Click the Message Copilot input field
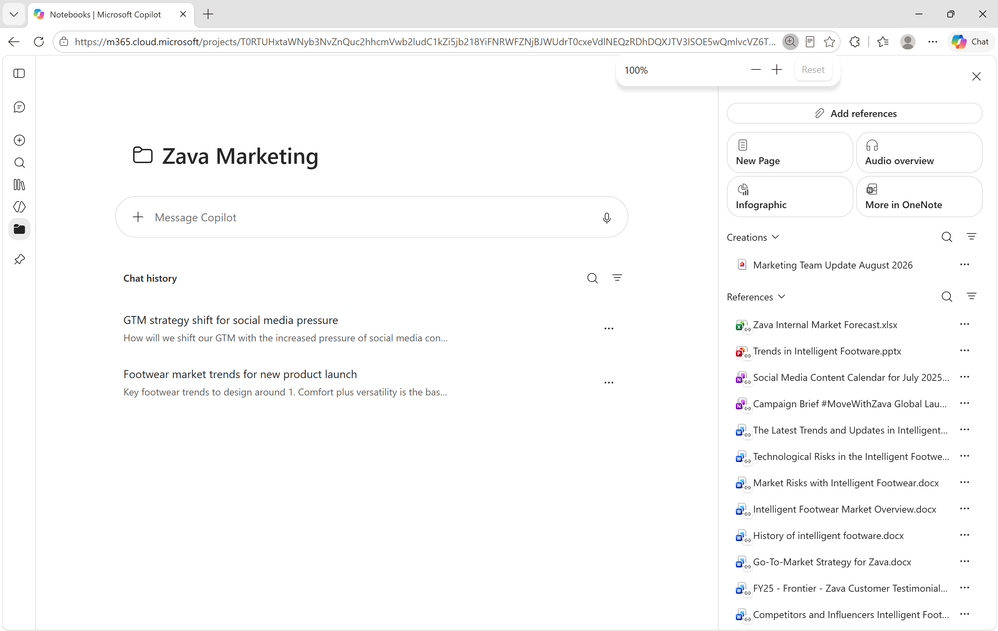Image resolution: width=998 pixels, height=631 pixels. coord(372,217)
